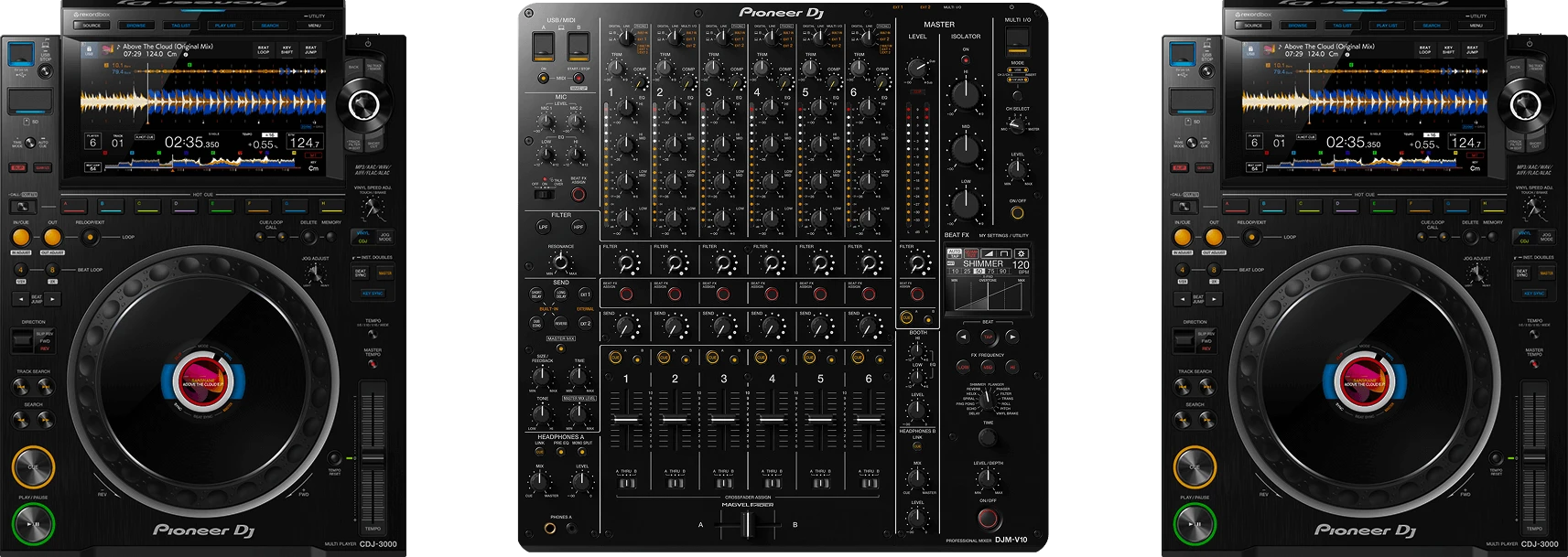This screenshot has width=1568, height=557.
Task: Jump forward with right Beat Jump arrow, left deck
Action: pyautogui.click(x=52, y=299)
